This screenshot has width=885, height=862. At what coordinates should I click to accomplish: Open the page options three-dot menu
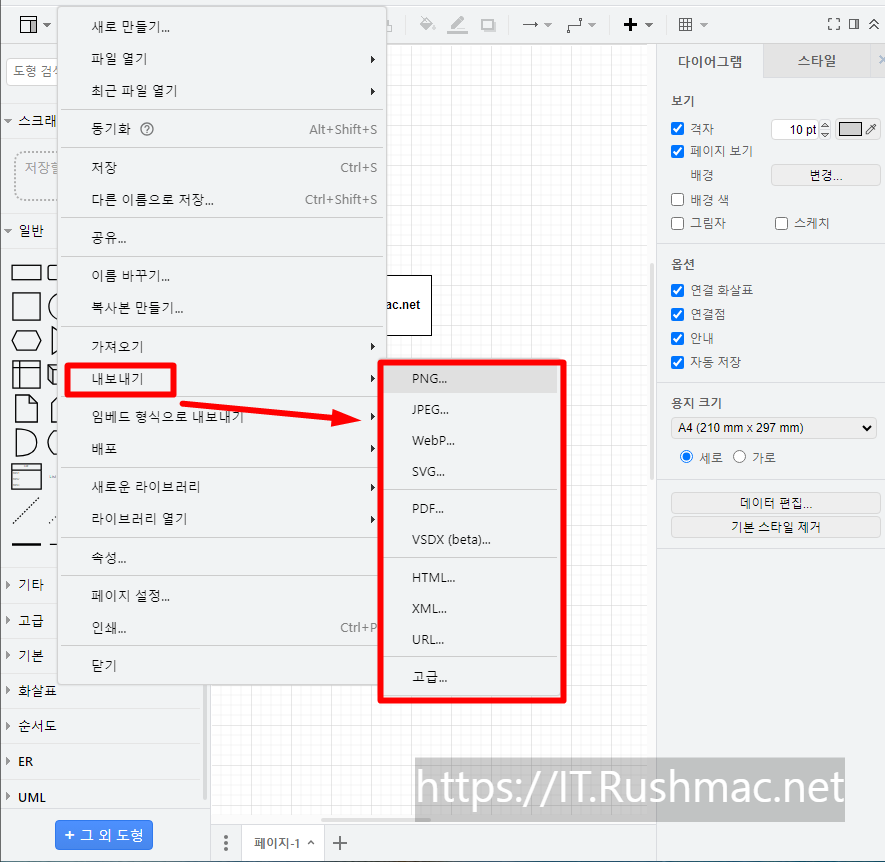[226, 843]
